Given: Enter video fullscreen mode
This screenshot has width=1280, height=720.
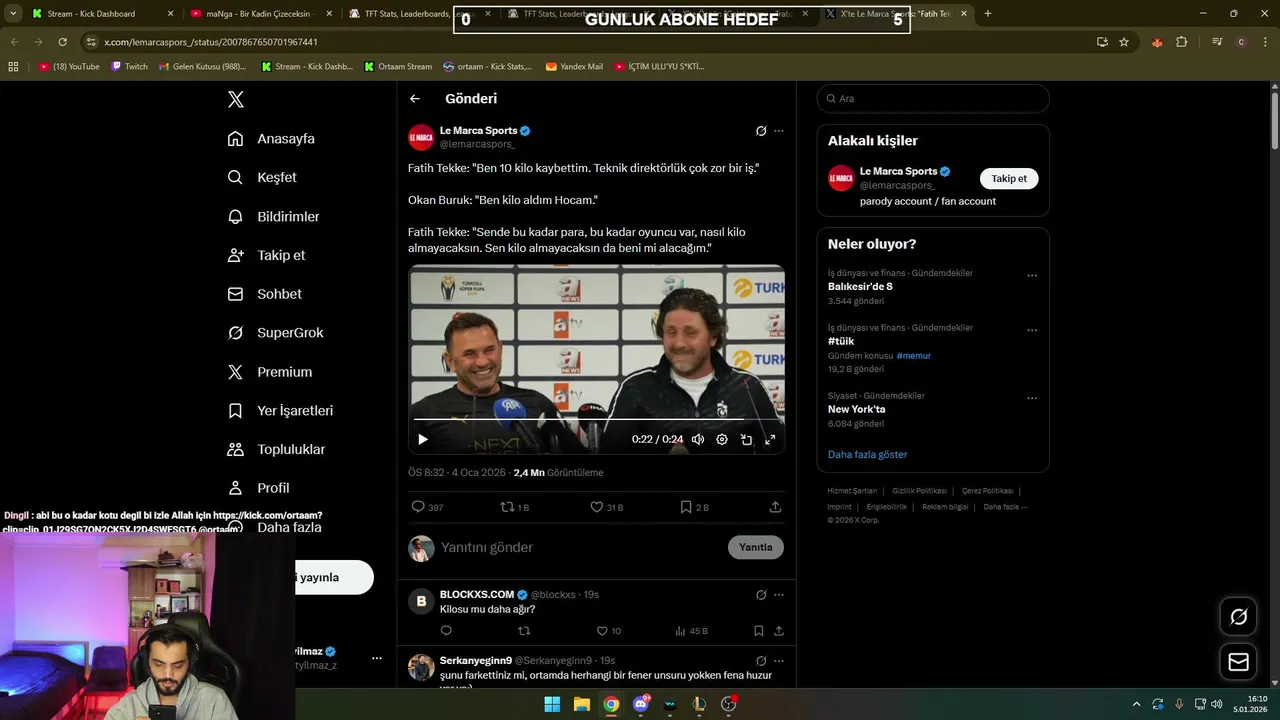Looking at the screenshot, I should pyautogui.click(x=770, y=439).
